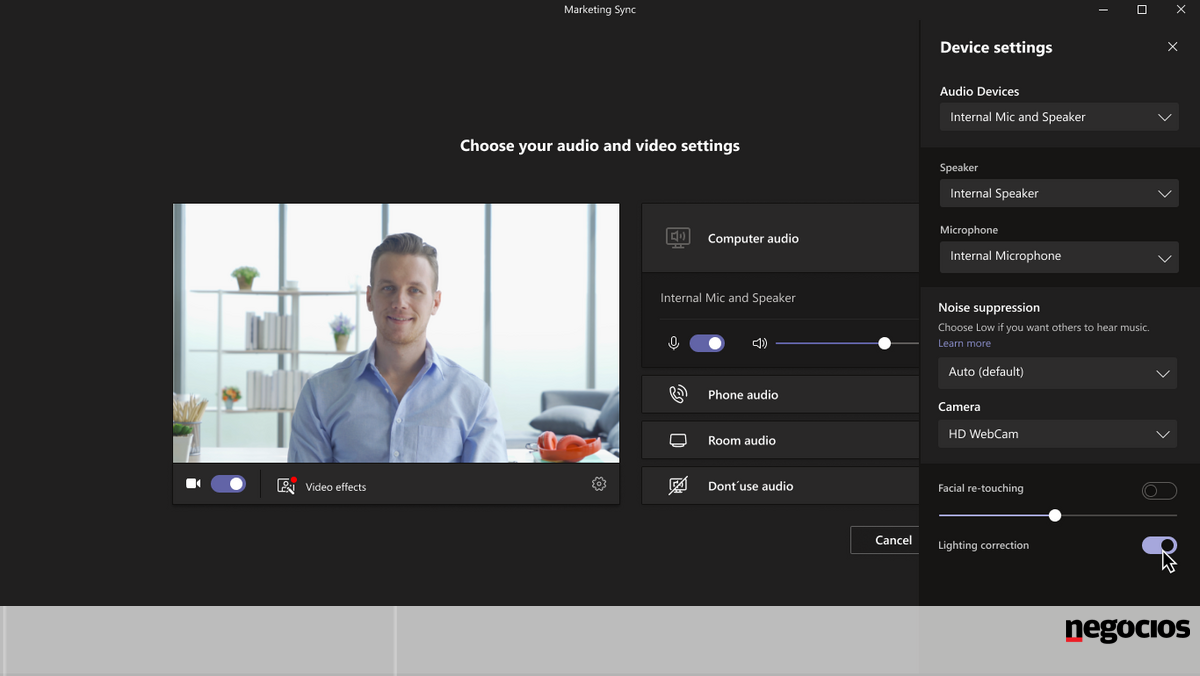The height and width of the screenshot is (676, 1200).
Task: Click the video preview thumbnail
Action: coord(396,333)
